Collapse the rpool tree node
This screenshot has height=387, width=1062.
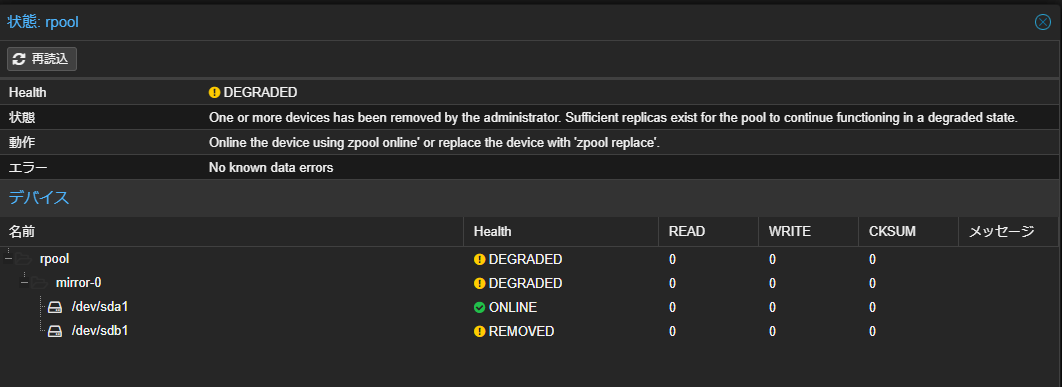pyautogui.click(x=8, y=258)
